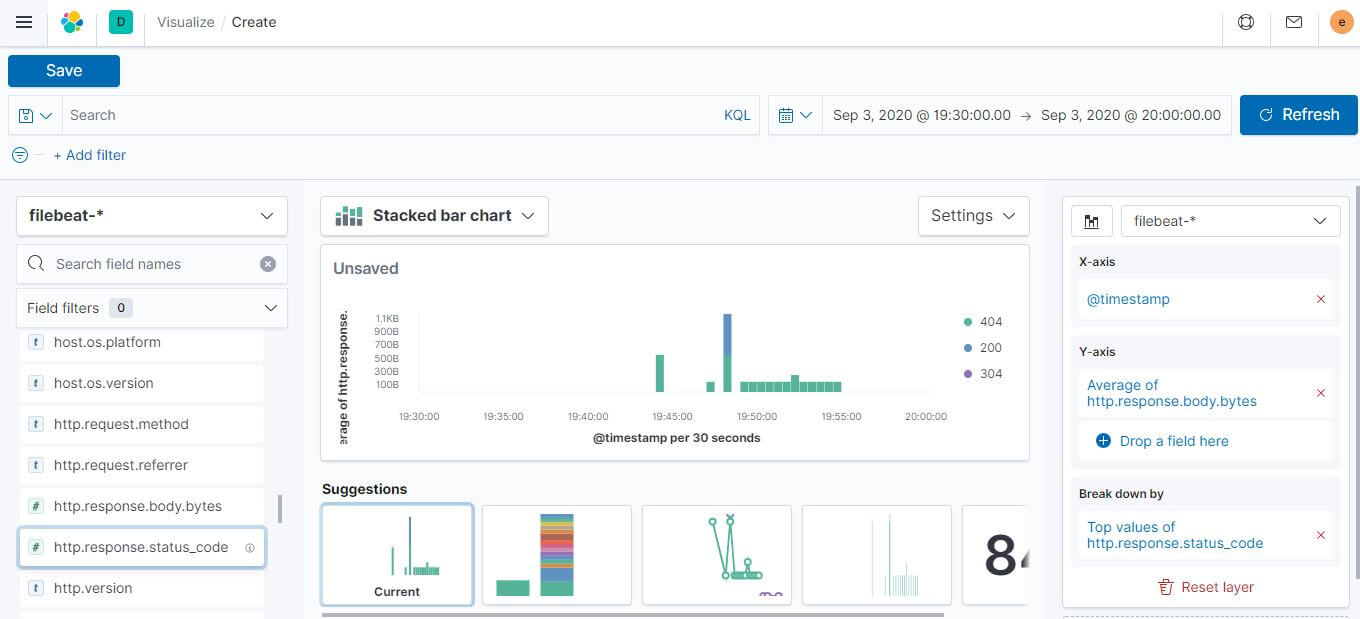
Task: Click the user avatar in the top bar
Action: pyautogui.click(x=1342, y=22)
